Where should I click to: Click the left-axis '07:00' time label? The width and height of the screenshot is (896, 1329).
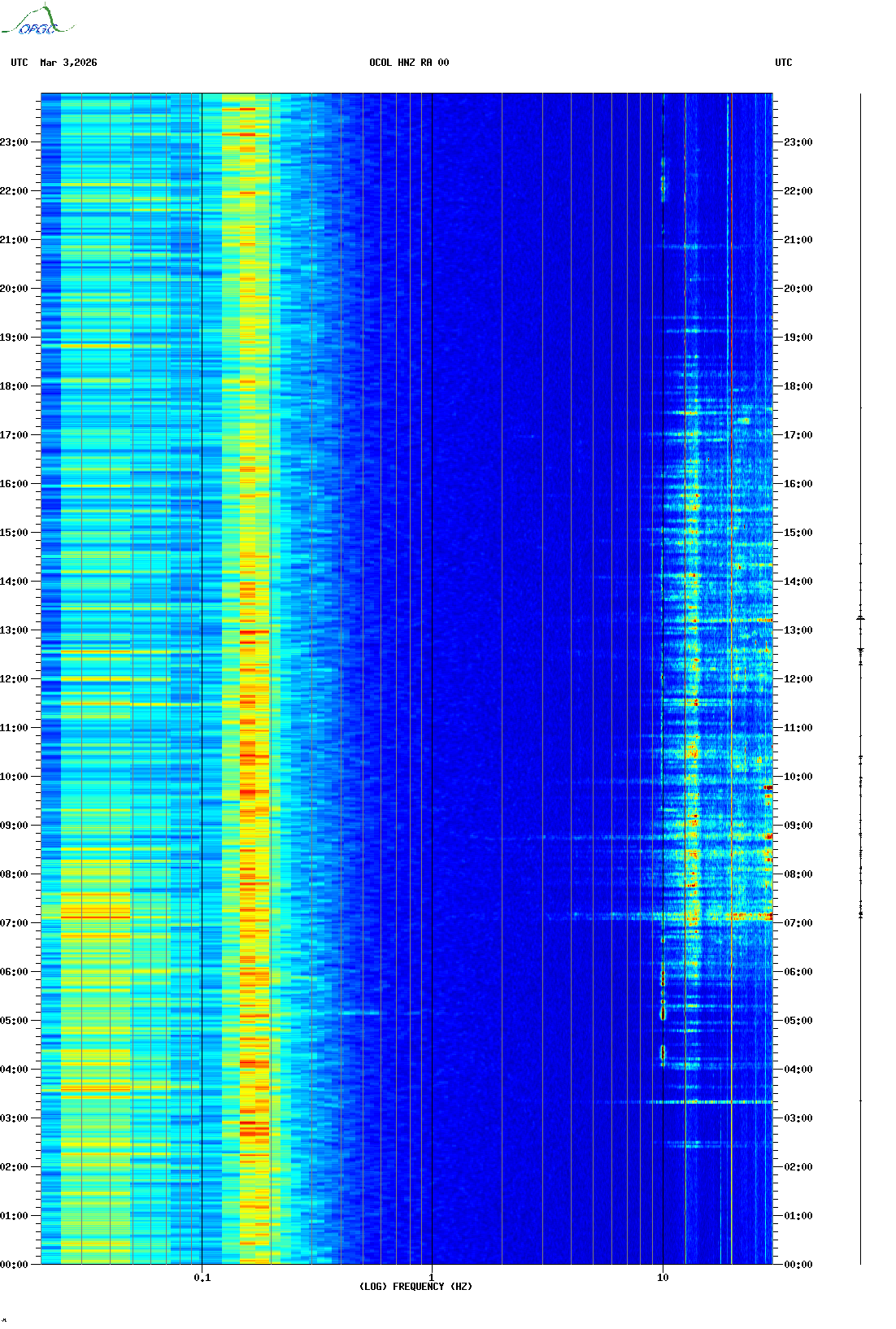14,923
